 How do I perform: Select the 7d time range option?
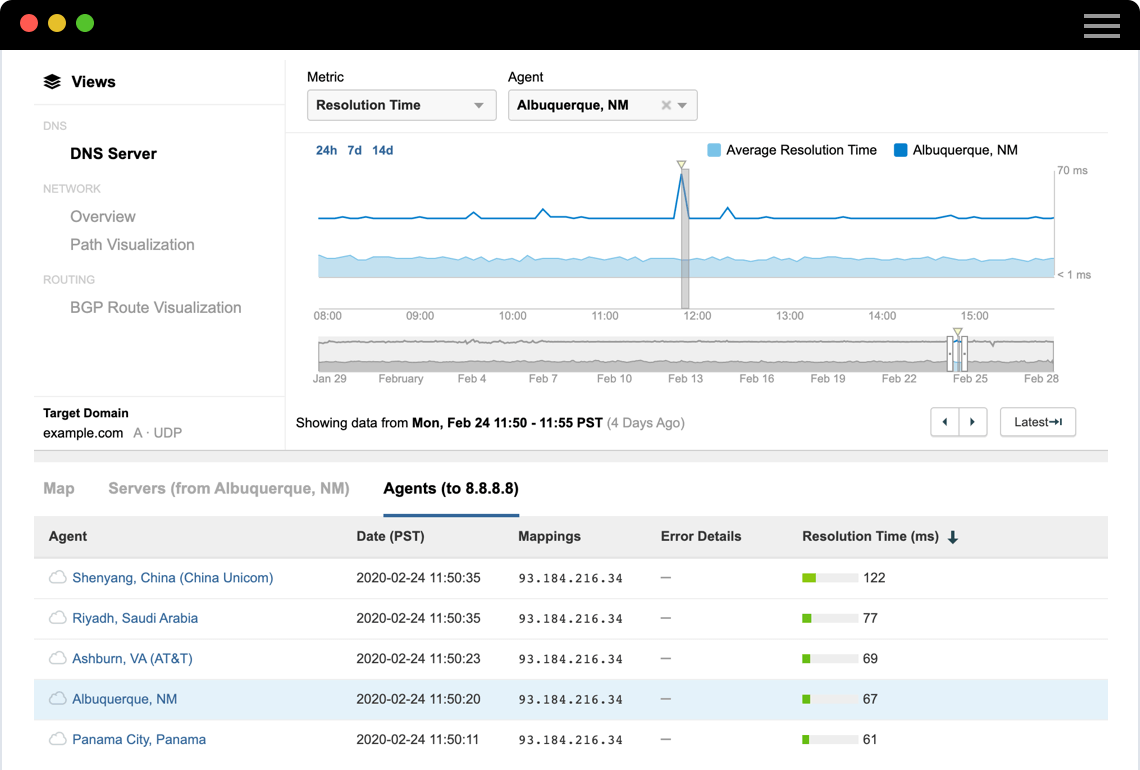coord(352,149)
